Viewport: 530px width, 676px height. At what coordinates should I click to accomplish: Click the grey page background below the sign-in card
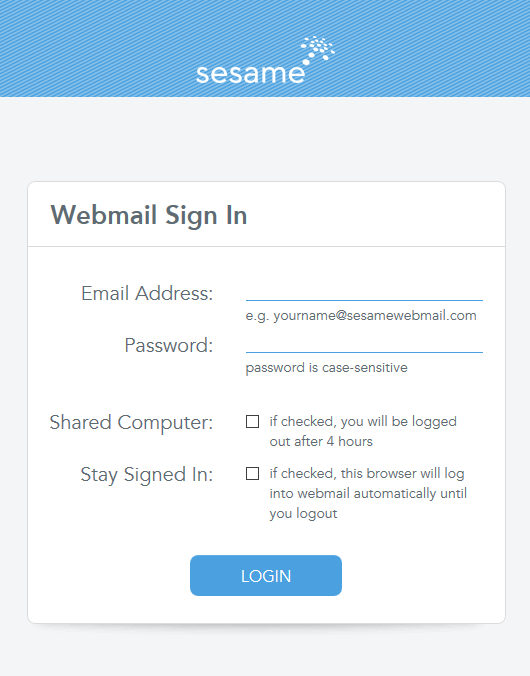[x=265, y=651]
